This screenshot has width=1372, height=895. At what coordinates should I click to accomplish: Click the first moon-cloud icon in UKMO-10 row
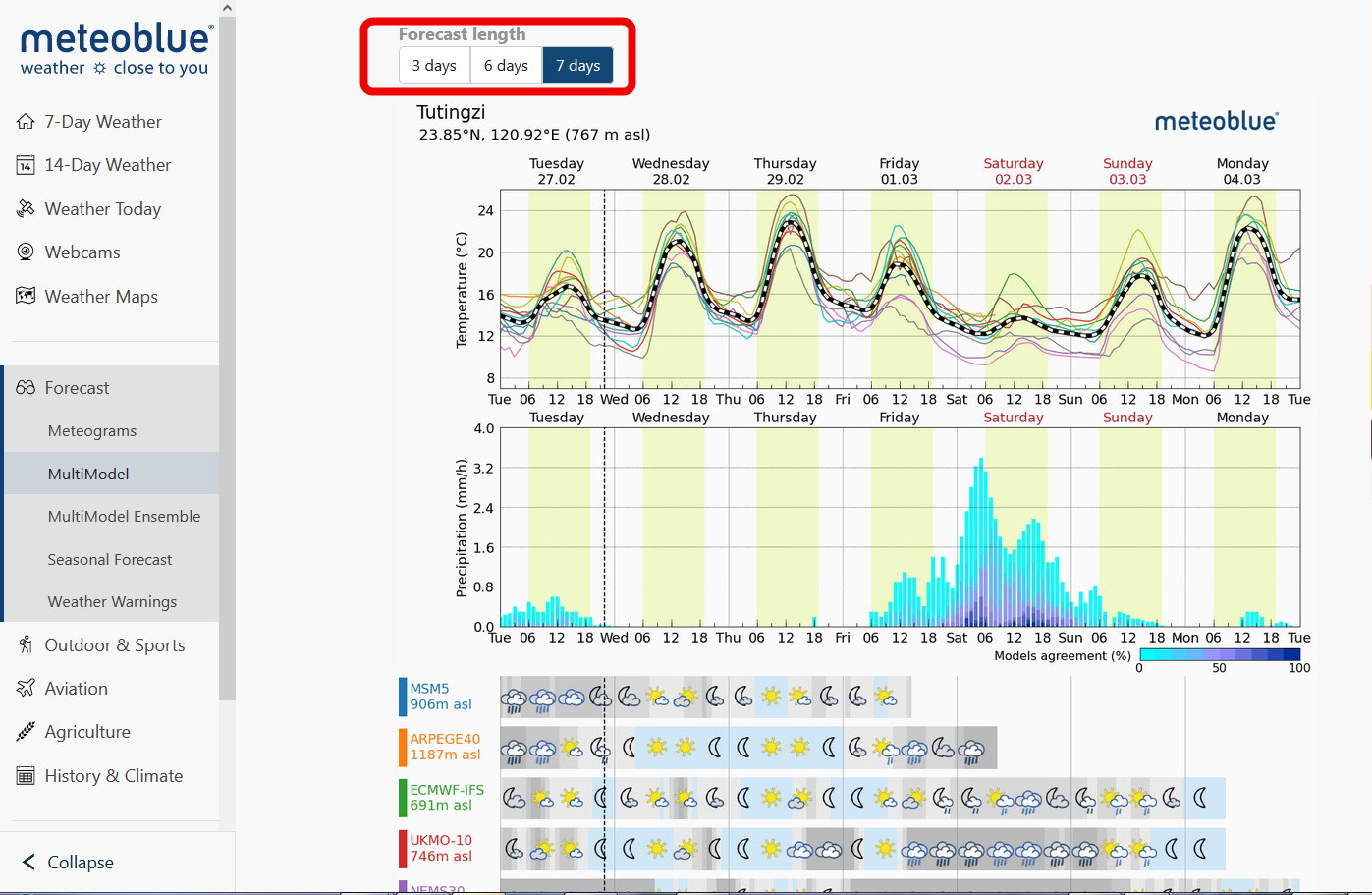coord(514,848)
